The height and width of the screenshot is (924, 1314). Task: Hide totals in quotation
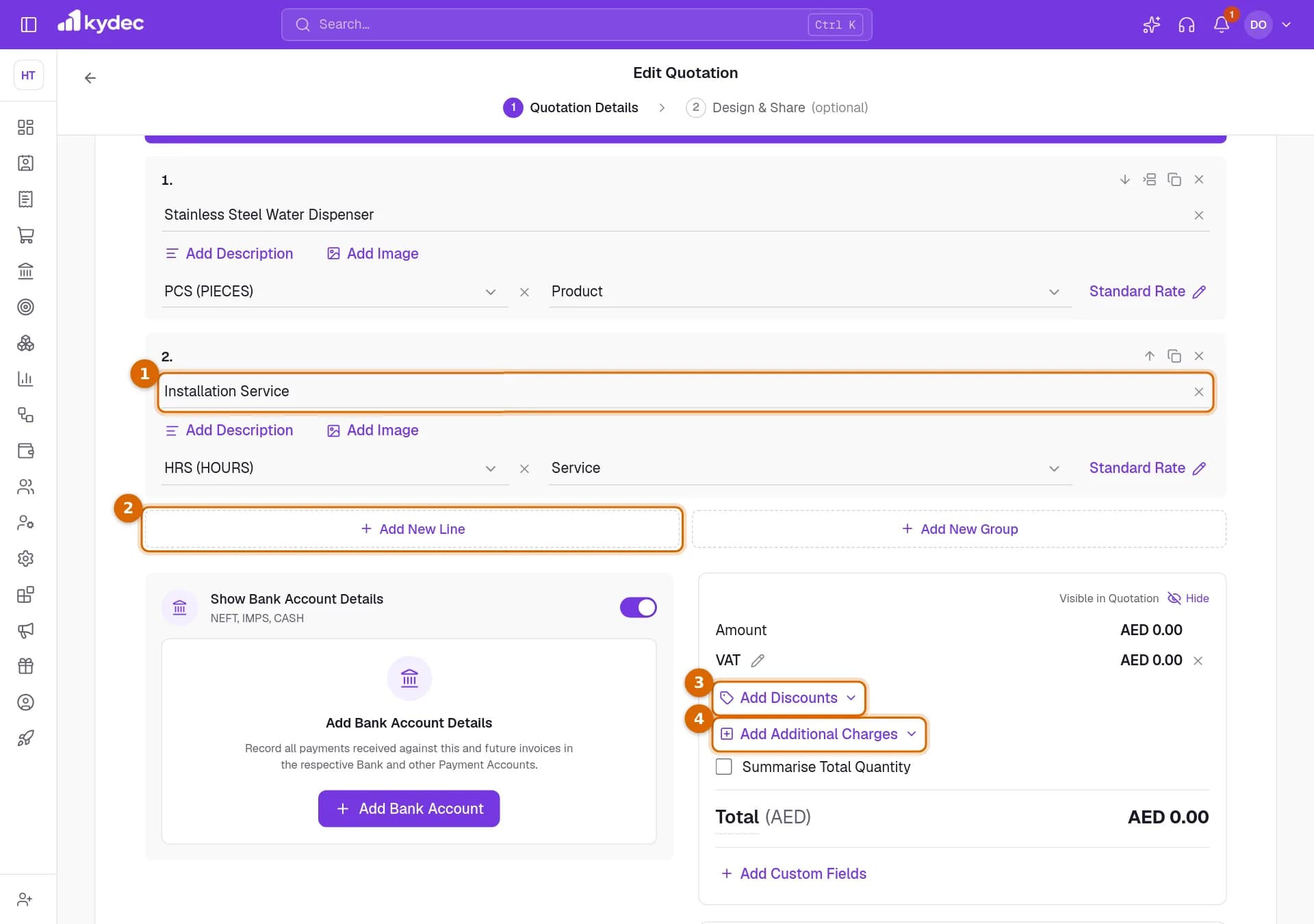click(1188, 598)
